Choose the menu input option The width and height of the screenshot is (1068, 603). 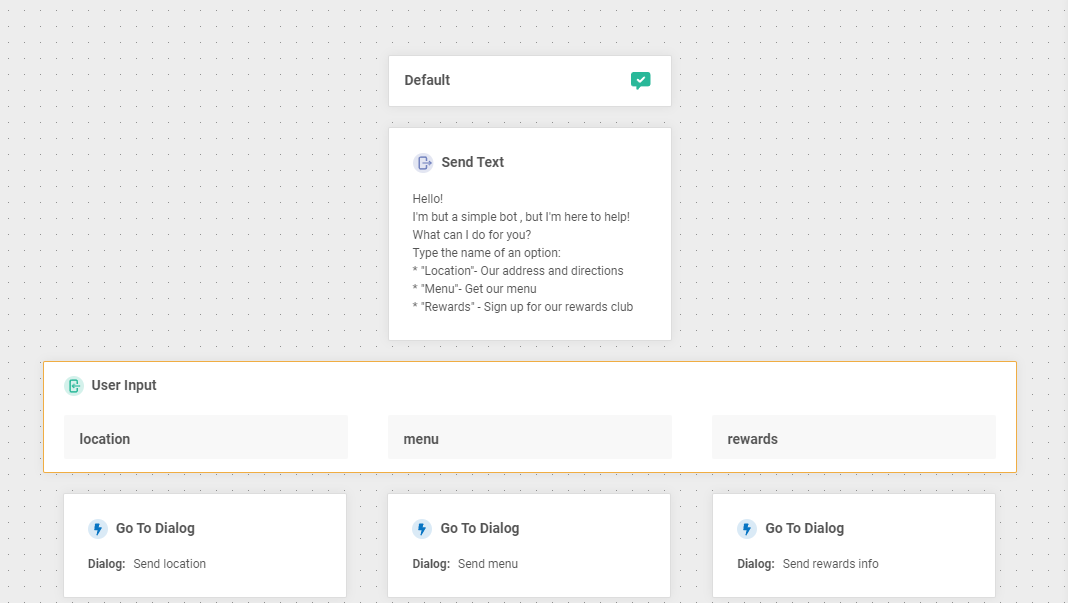(530, 438)
